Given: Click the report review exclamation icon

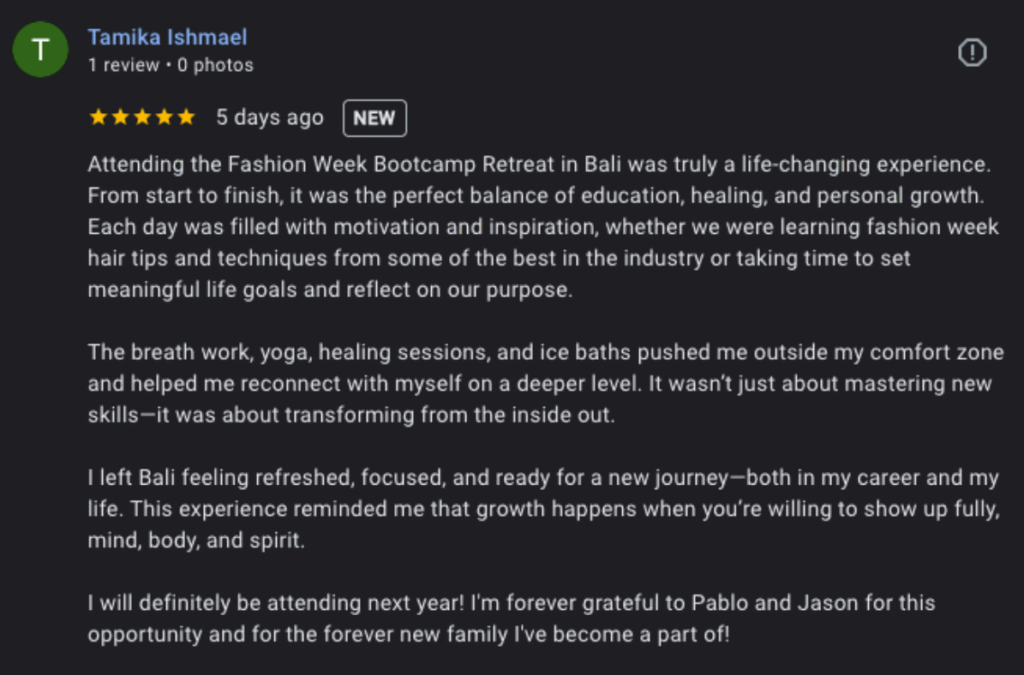Looking at the screenshot, I should pyautogui.click(x=972, y=53).
